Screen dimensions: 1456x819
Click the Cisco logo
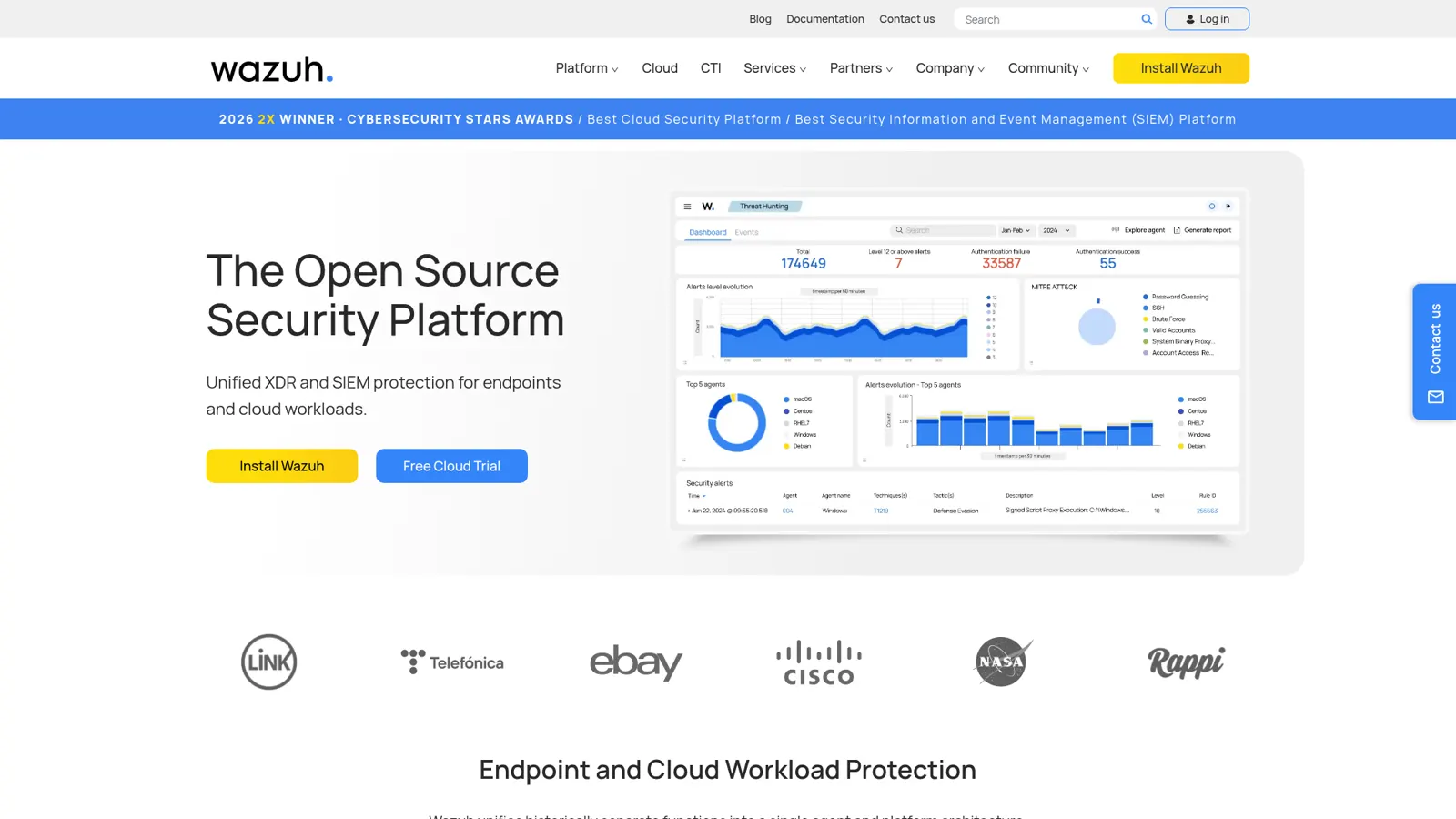[819, 662]
